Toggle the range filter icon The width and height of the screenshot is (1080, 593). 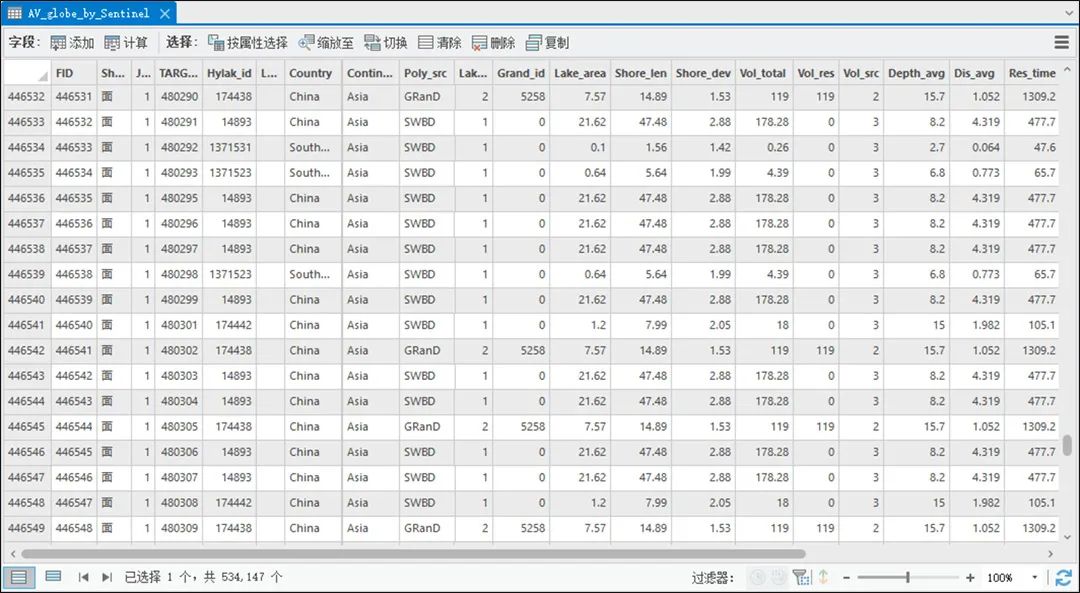point(778,577)
